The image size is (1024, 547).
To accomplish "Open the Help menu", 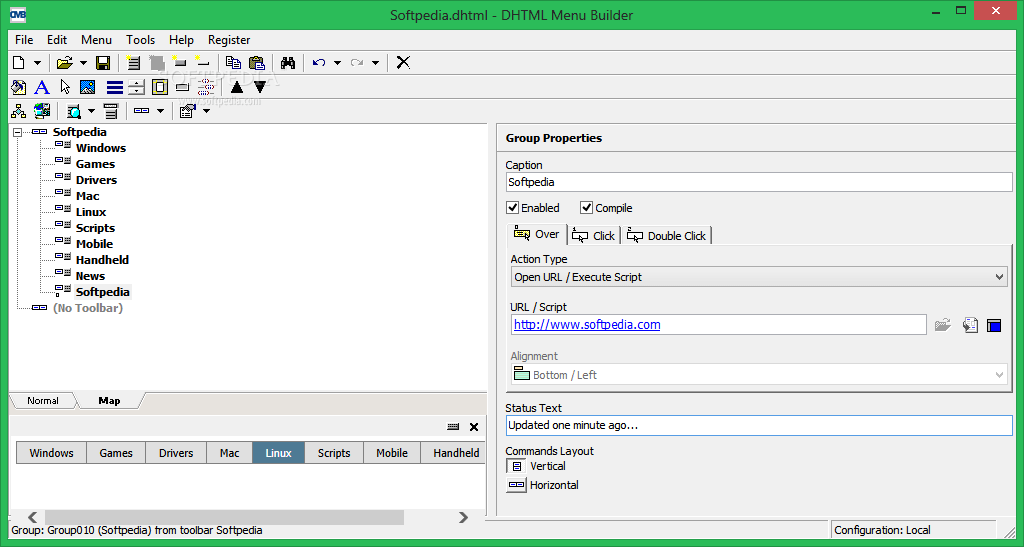I will coord(182,40).
